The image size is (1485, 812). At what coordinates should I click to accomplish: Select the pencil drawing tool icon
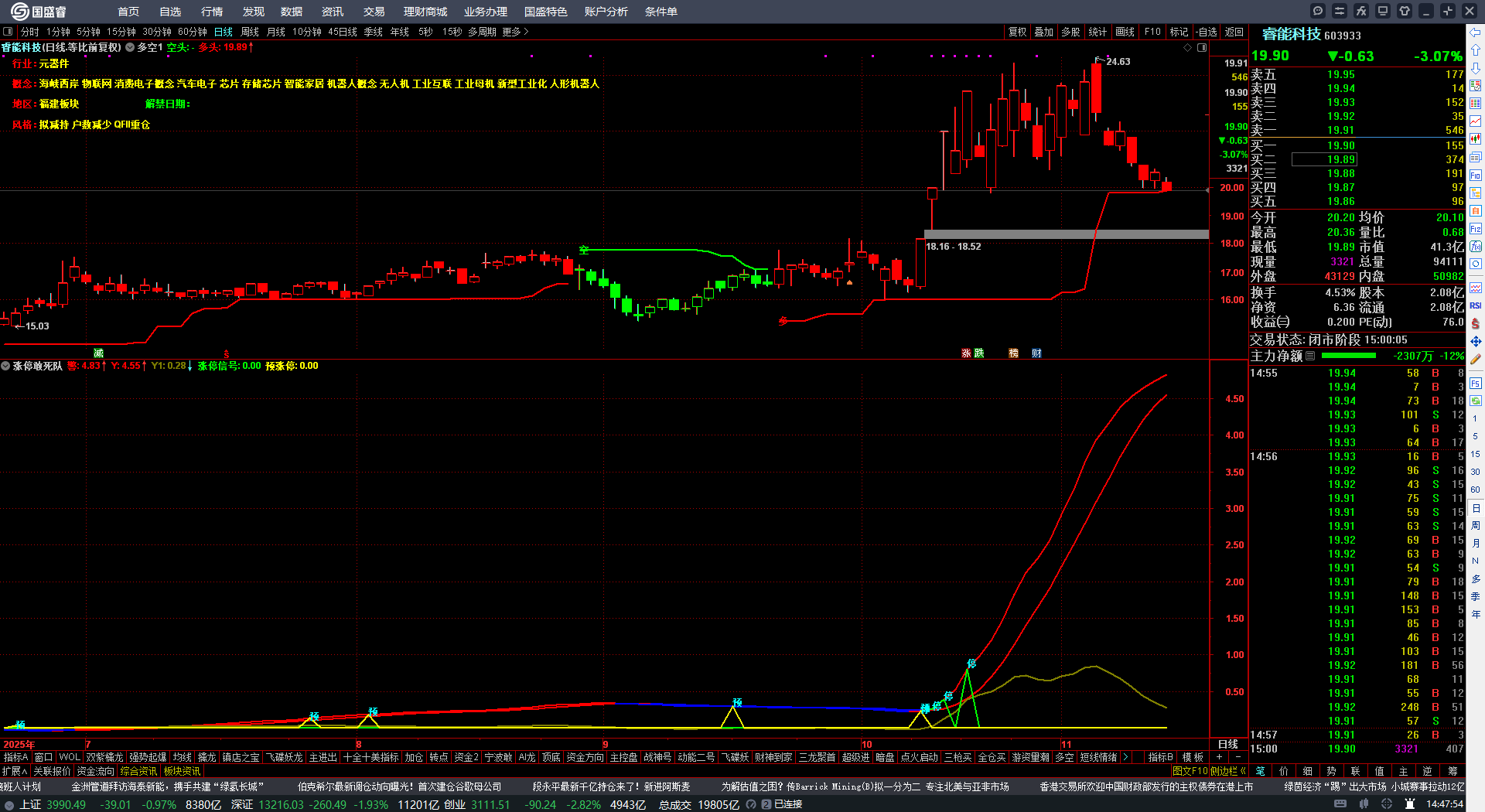(1476, 359)
